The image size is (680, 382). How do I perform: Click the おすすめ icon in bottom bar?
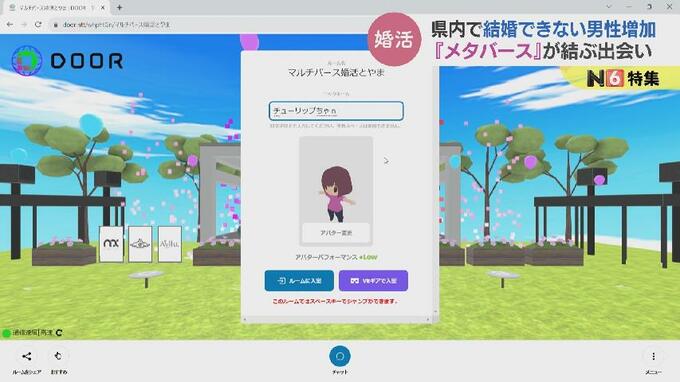(x=58, y=356)
